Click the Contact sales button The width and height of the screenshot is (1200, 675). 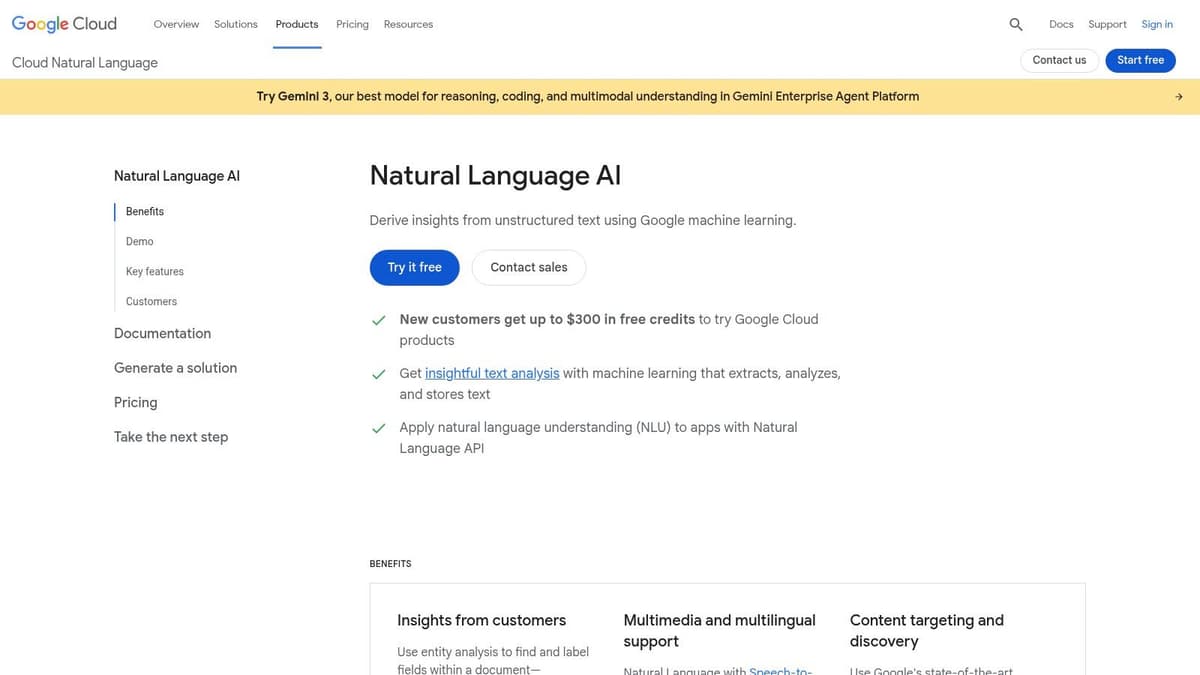click(x=528, y=267)
